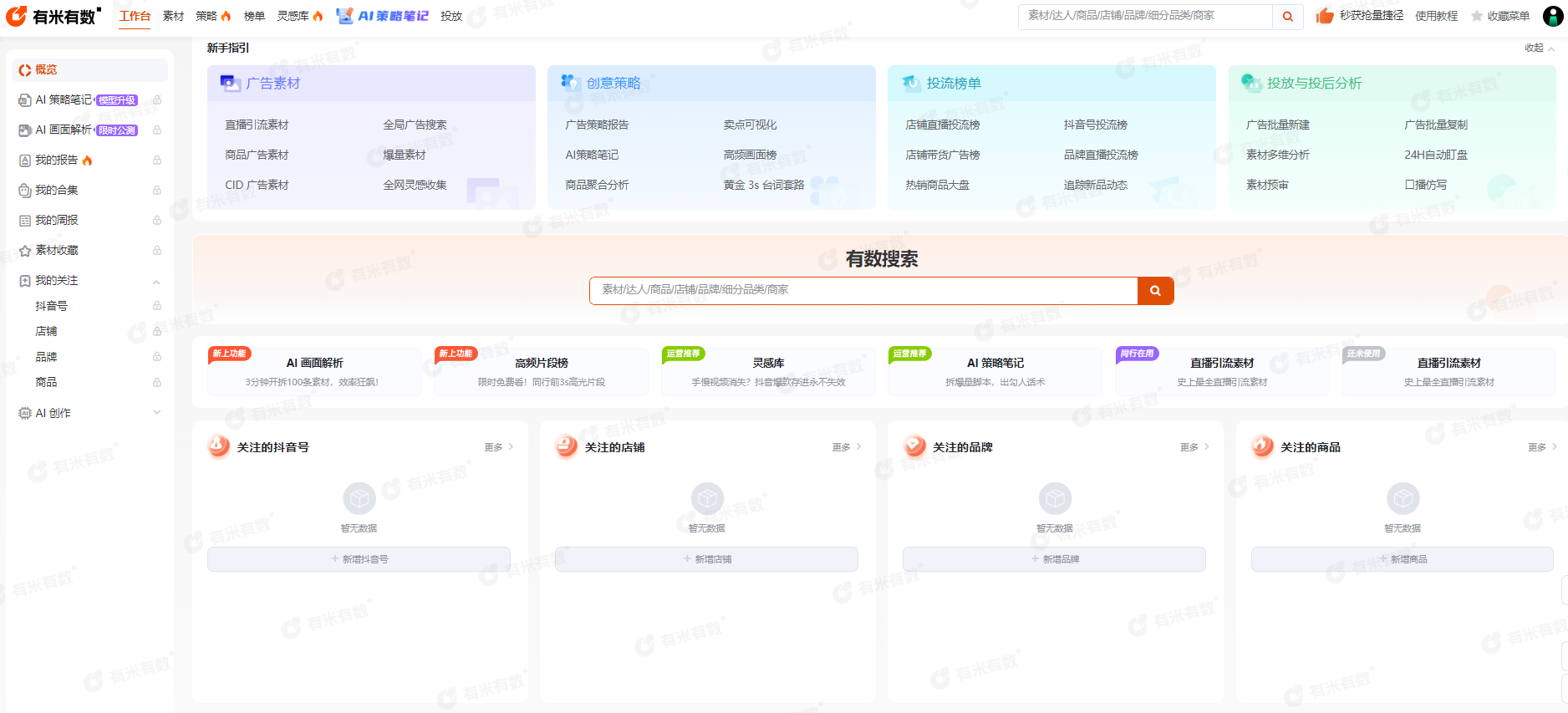Click the AI 创作 robot icon in sidebar
Image resolution: width=1568 pixels, height=713 pixels.
[x=25, y=413]
